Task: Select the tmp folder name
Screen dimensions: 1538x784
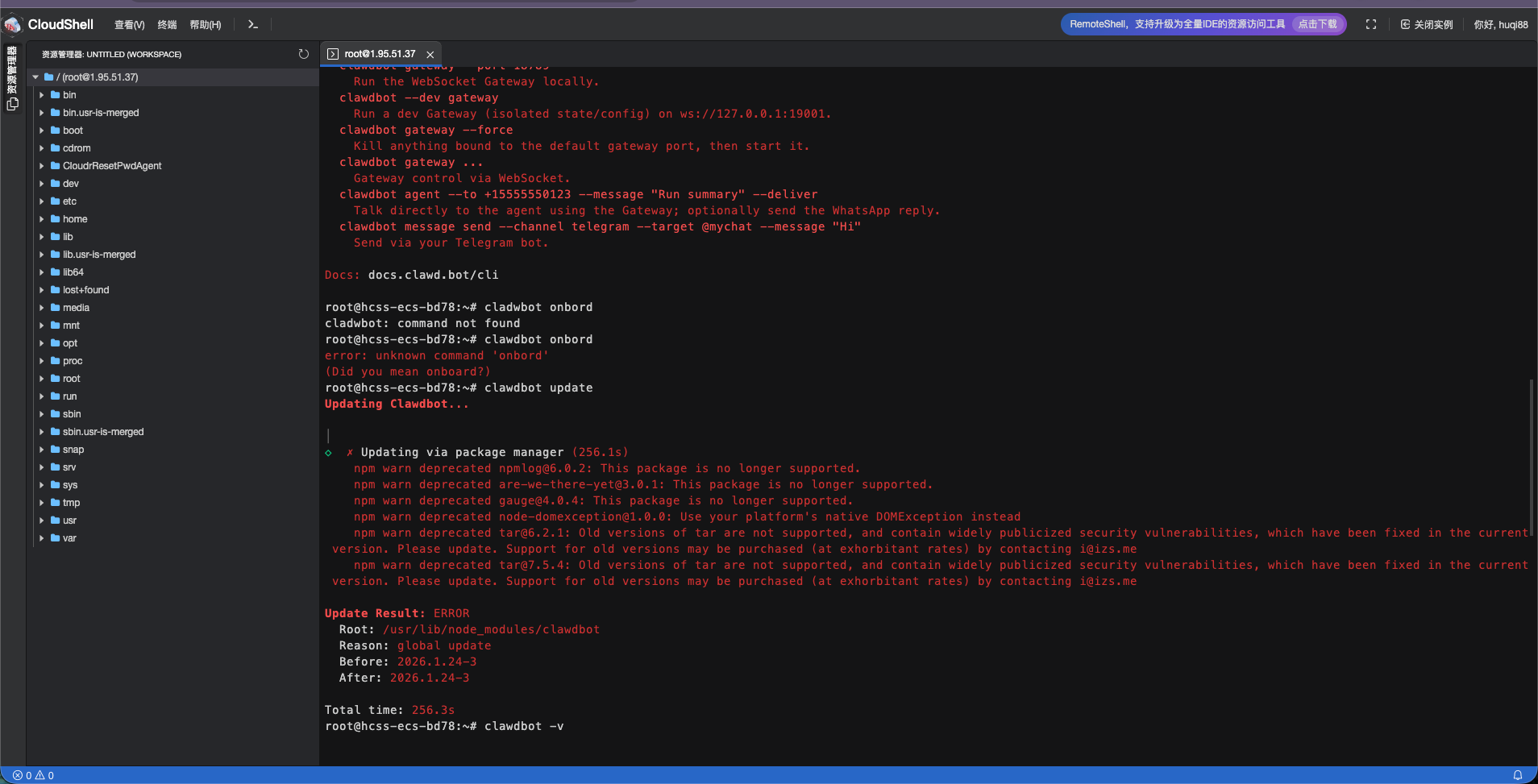Action: (x=72, y=503)
